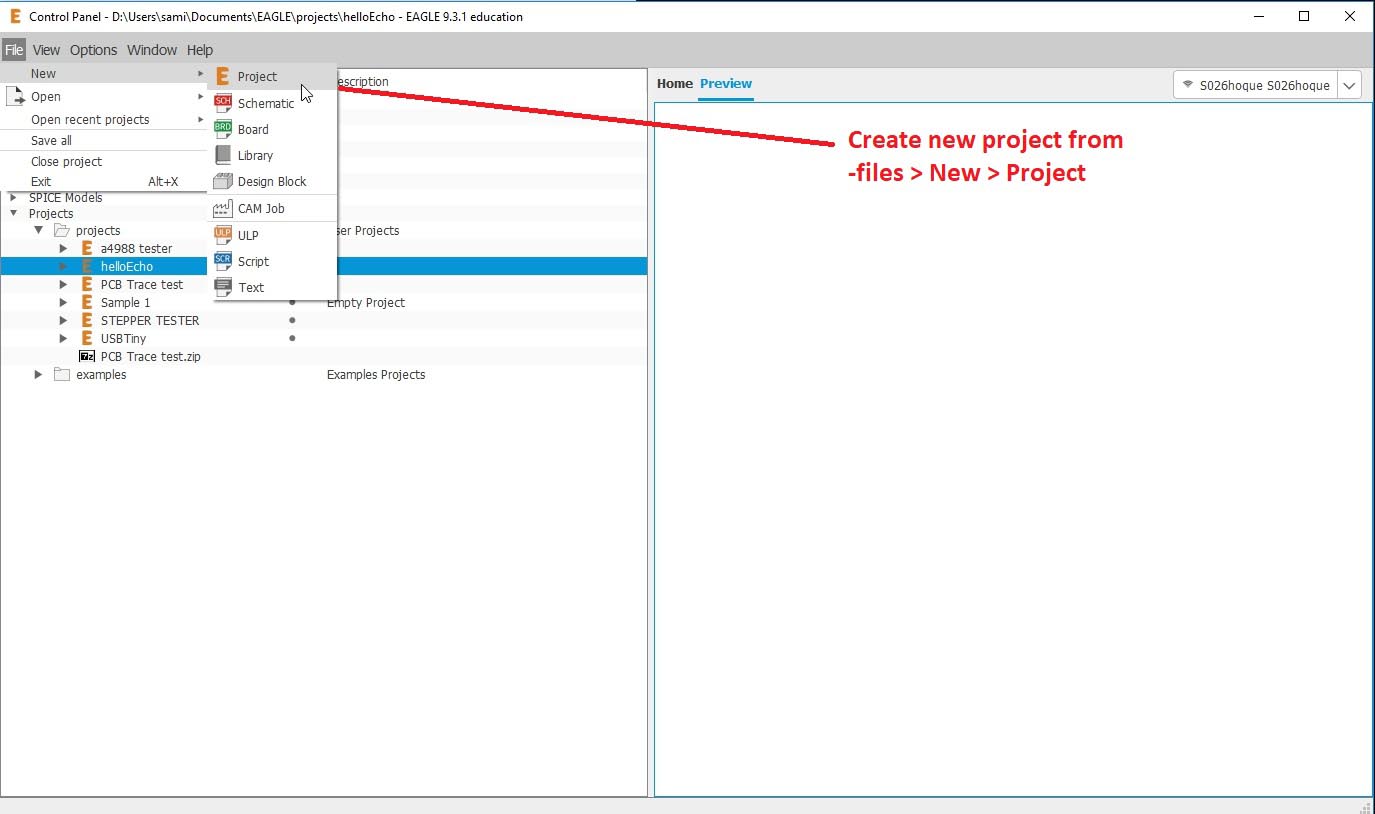Click the a4988 tester project E icon

click(x=87, y=248)
